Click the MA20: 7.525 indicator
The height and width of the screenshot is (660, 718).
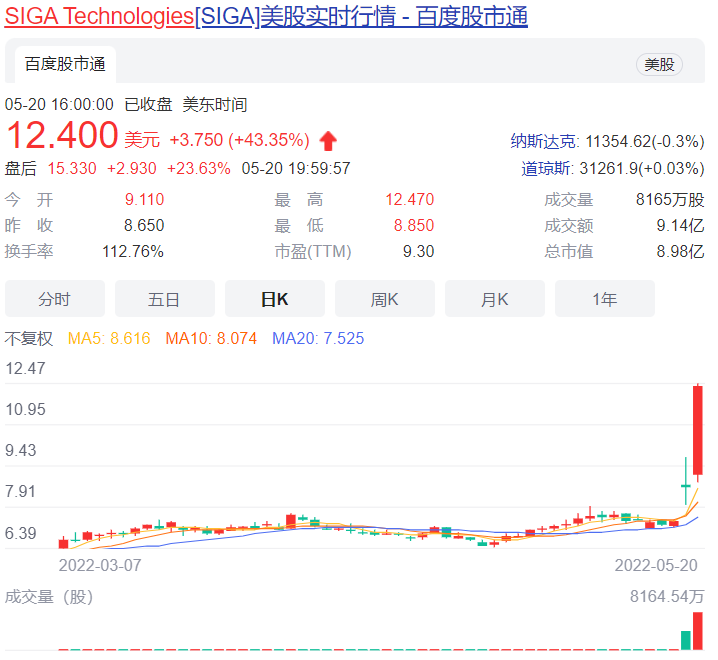[318, 338]
